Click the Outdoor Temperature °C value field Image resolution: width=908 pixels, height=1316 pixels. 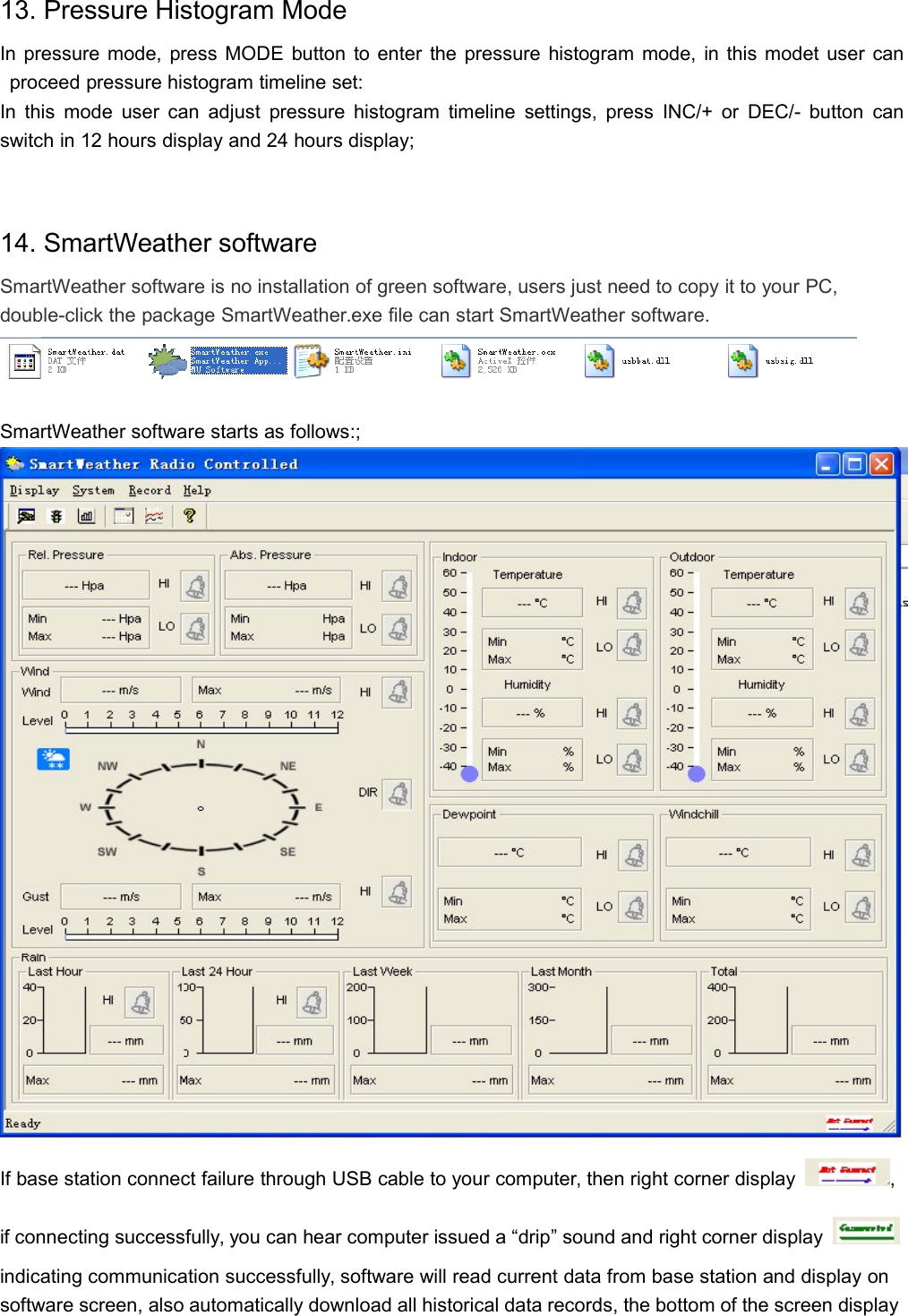762,603
